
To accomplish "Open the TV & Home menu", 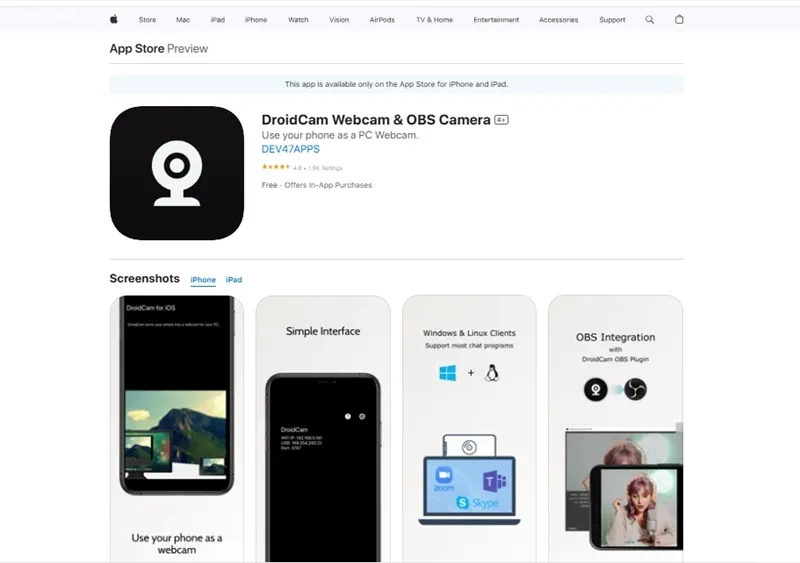I will pos(435,20).
